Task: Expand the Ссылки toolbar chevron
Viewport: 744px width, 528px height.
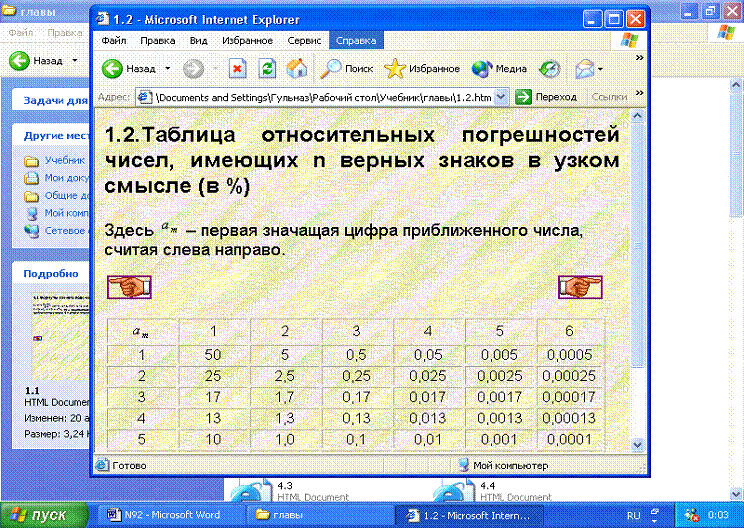Action: point(636,97)
